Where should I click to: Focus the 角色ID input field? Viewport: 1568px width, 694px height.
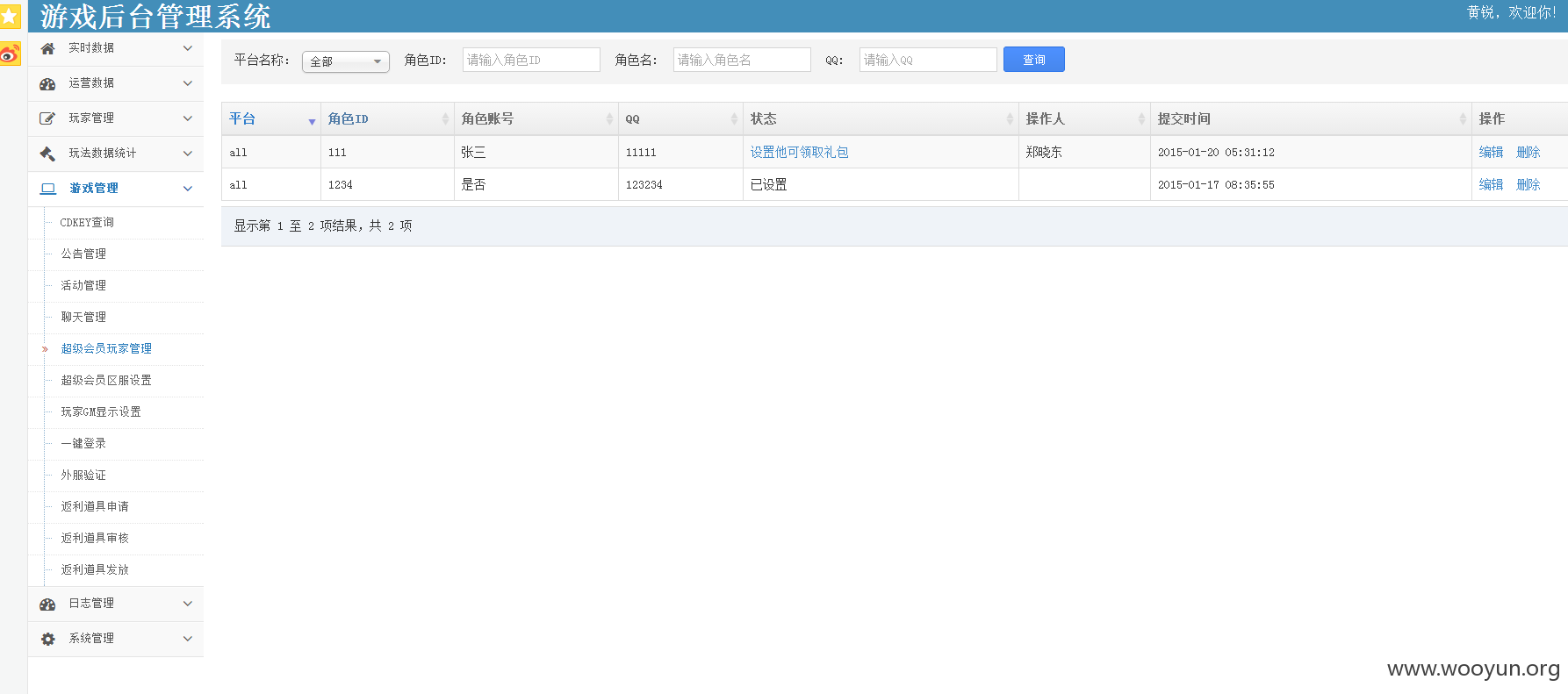pyautogui.click(x=531, y=60)
